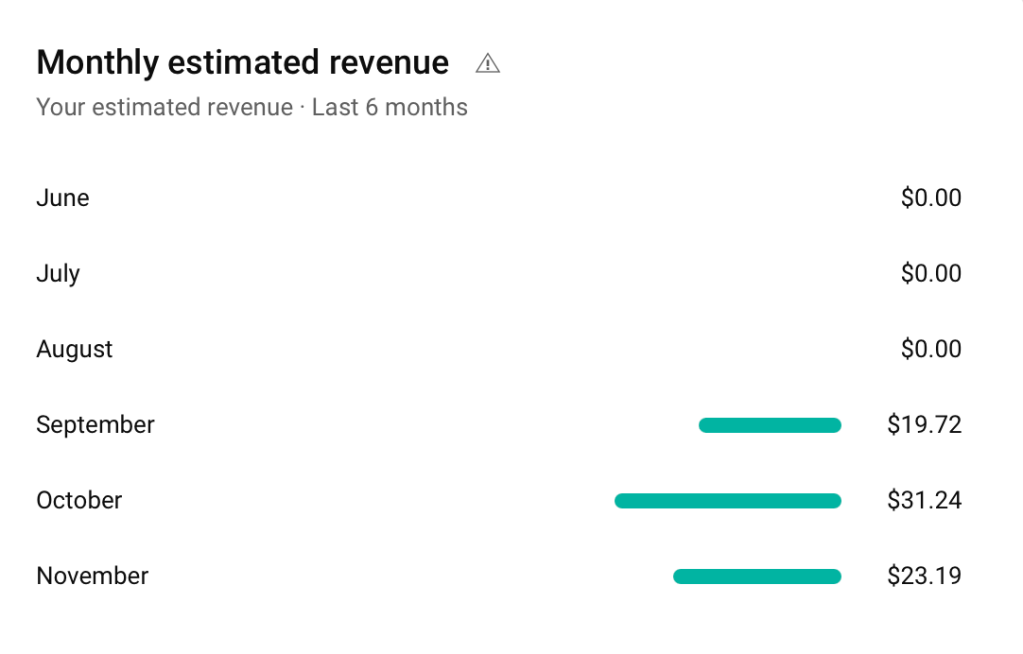Image resolution: width=1023 pixels, height=654 pixels.
Task: Select the $23.19 November figure
Action: pos(925,576)
